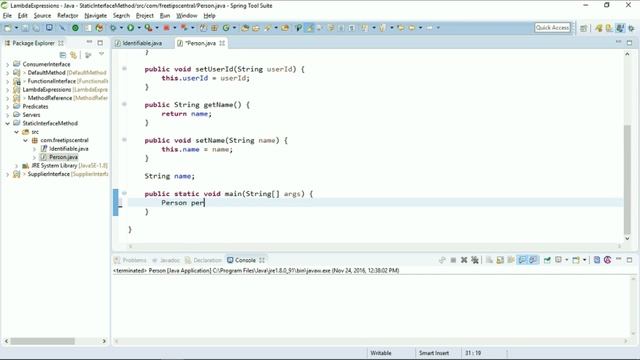The height and width of the screenshot is (360, 640).
Task: Click Collapse All in Package Explorer
Action: [x=62, y=55]
